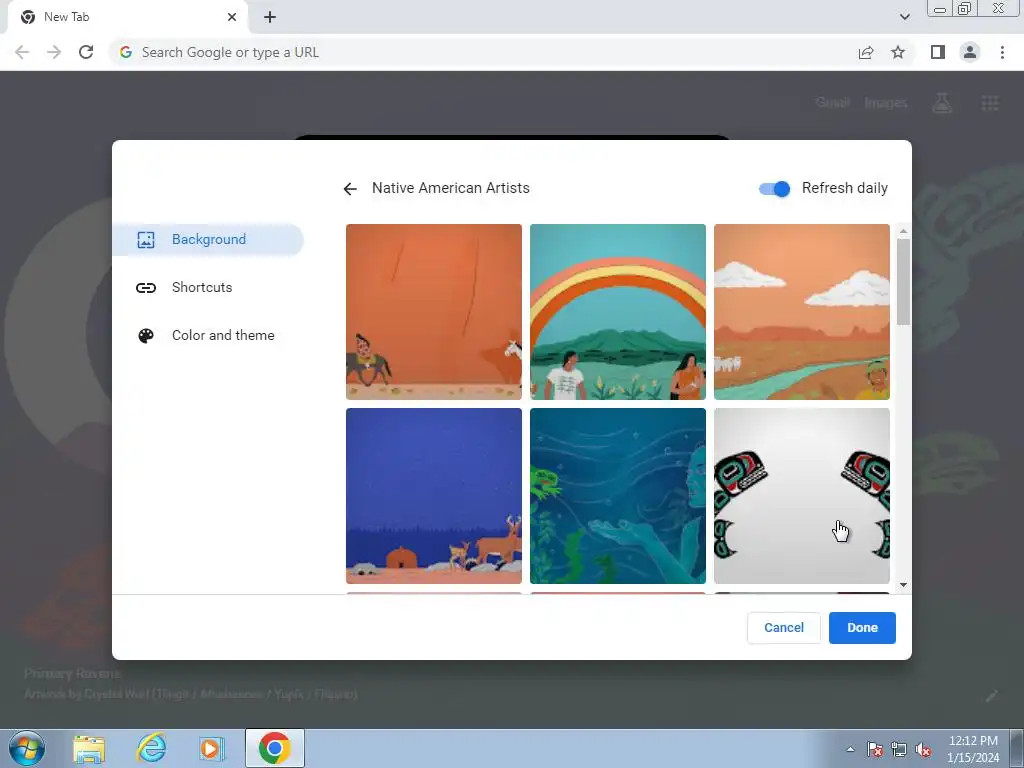
Task: Select the night sky deer background
Action: pos(434,496)
